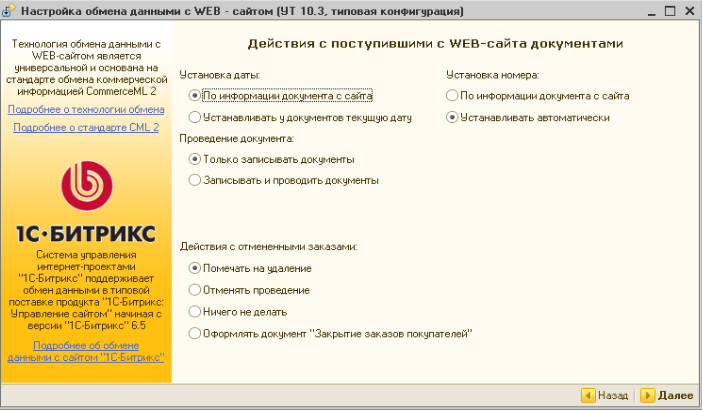Open 'Подробнее о стандарте CML 2' link
The width and height of the screenshot is (702, 410).
[86, 128]
